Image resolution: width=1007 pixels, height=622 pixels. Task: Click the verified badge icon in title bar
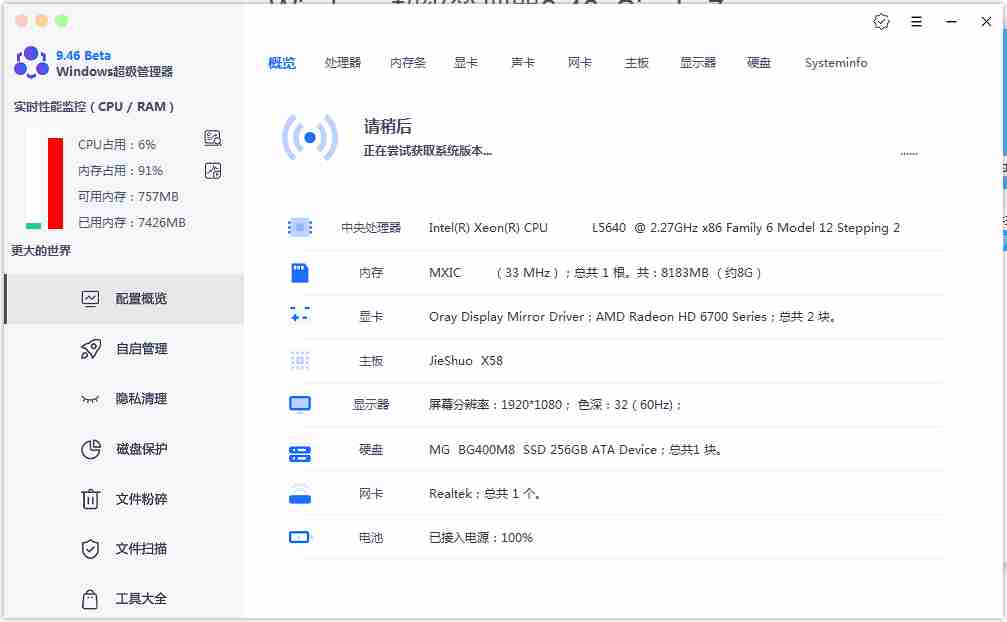pyautogui.click(x=881, y=22)
